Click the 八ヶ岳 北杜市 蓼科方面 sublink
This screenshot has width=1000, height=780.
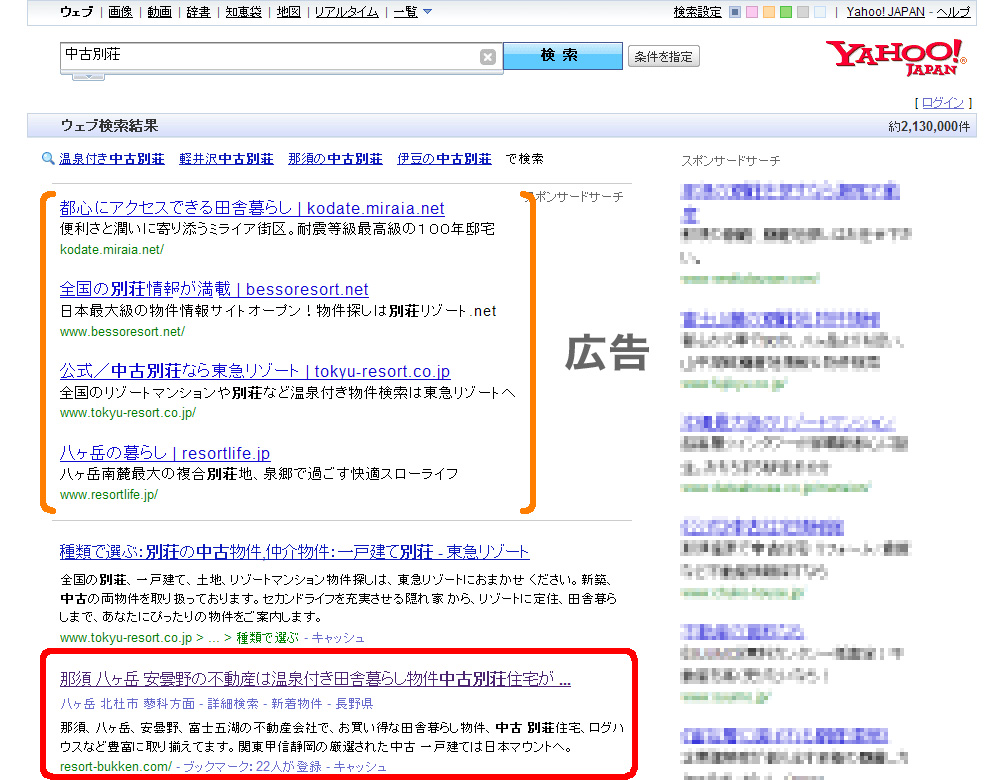click(127, 703)
